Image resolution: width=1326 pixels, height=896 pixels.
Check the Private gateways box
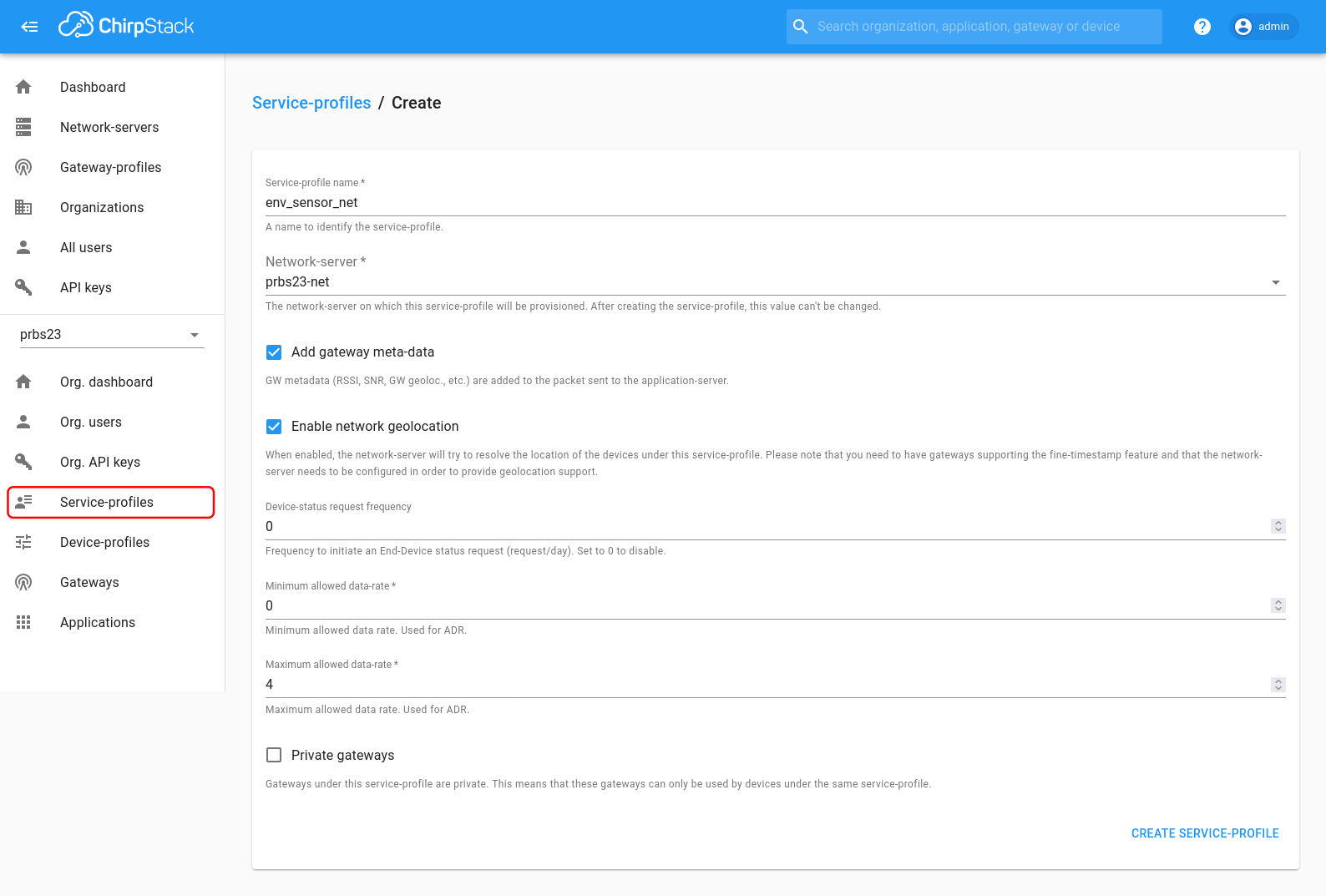click(274, 755)
